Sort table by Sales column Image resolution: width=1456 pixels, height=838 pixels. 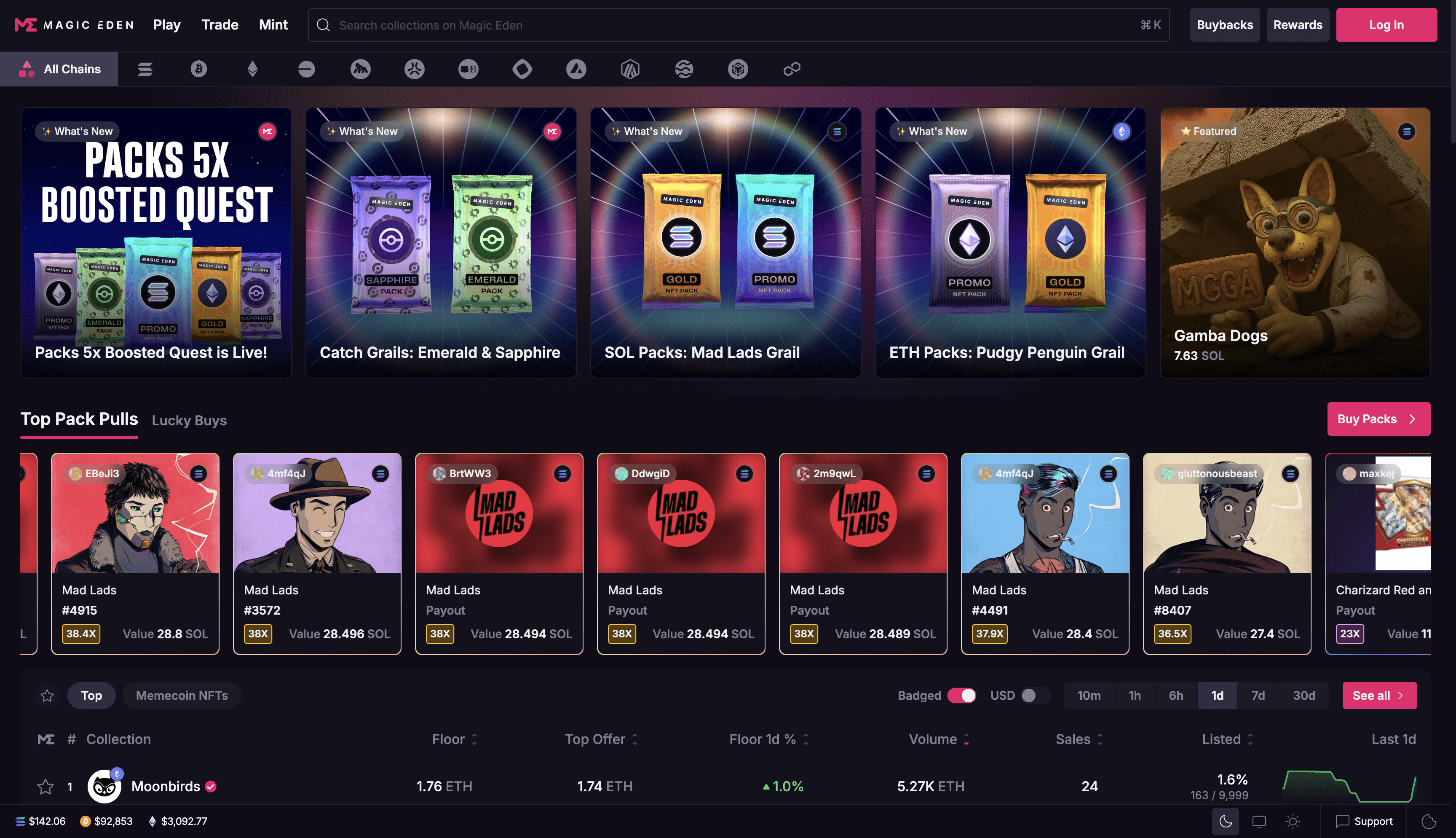point(1079,739)
